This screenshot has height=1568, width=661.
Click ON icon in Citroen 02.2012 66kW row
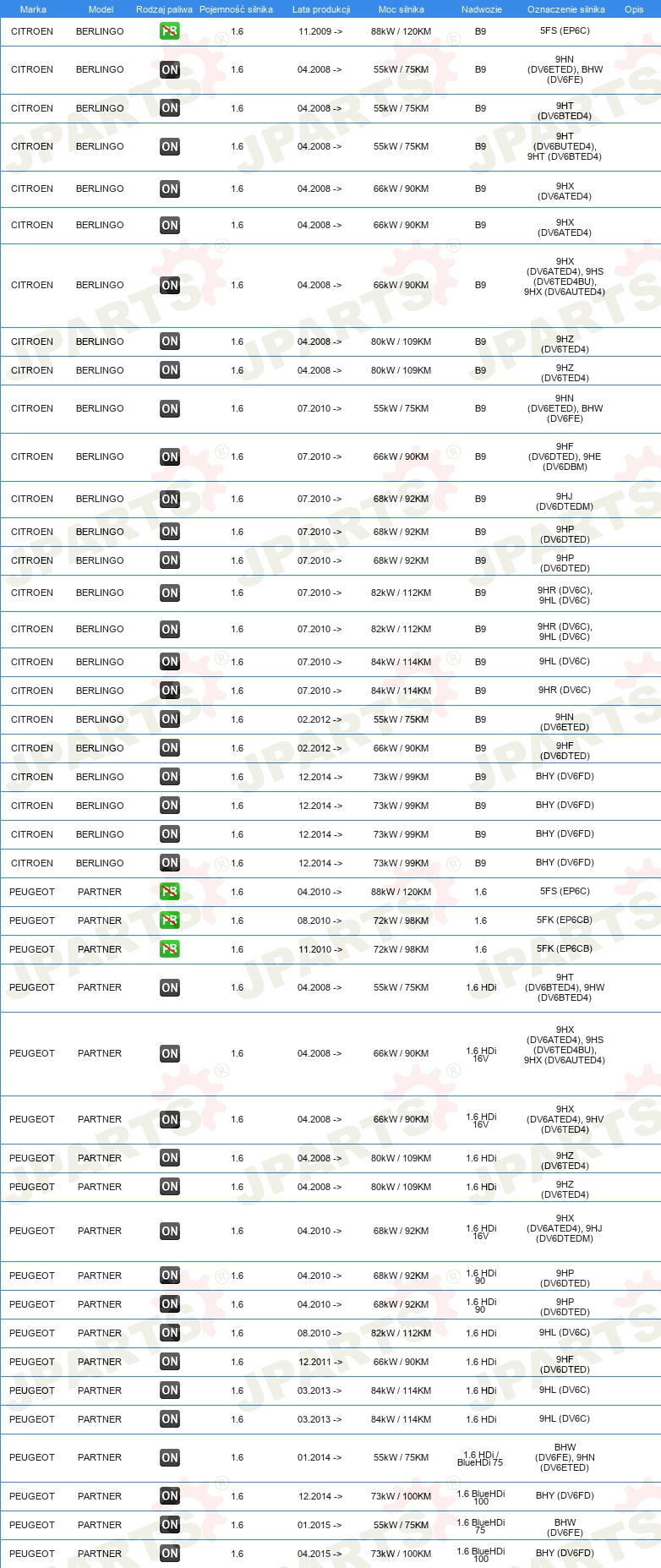coord(170,748)
